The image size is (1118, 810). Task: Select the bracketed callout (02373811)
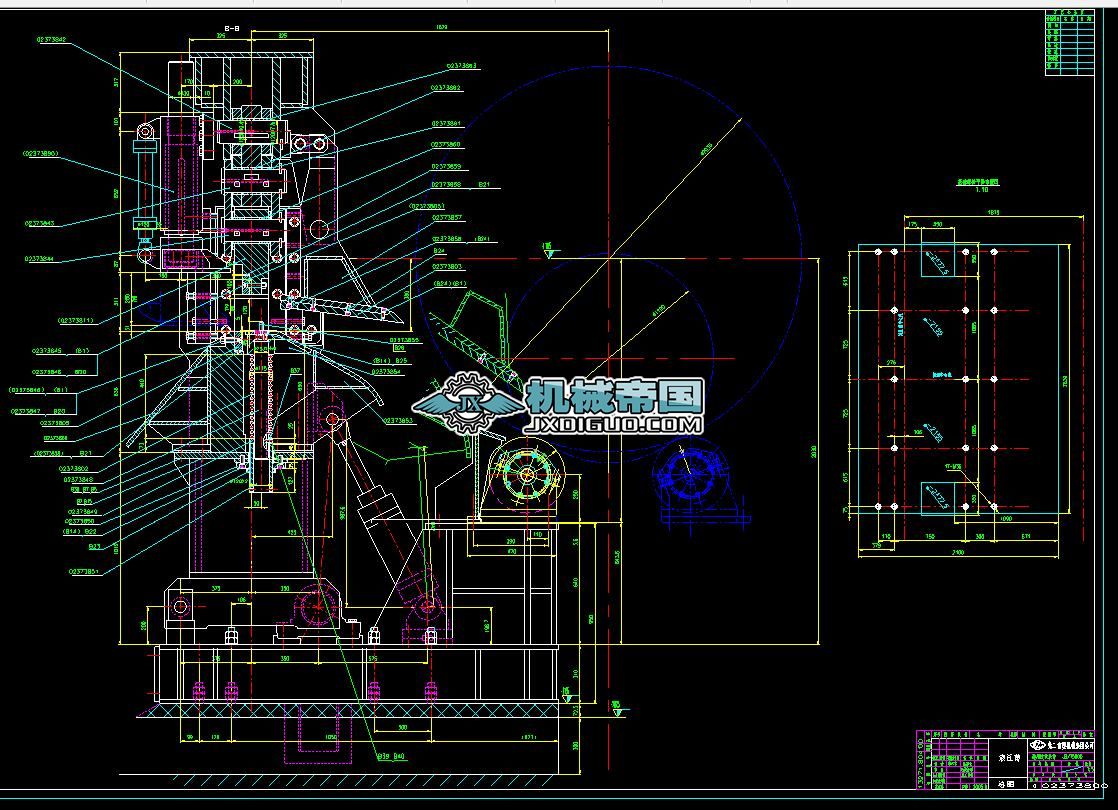pos(76,320)
